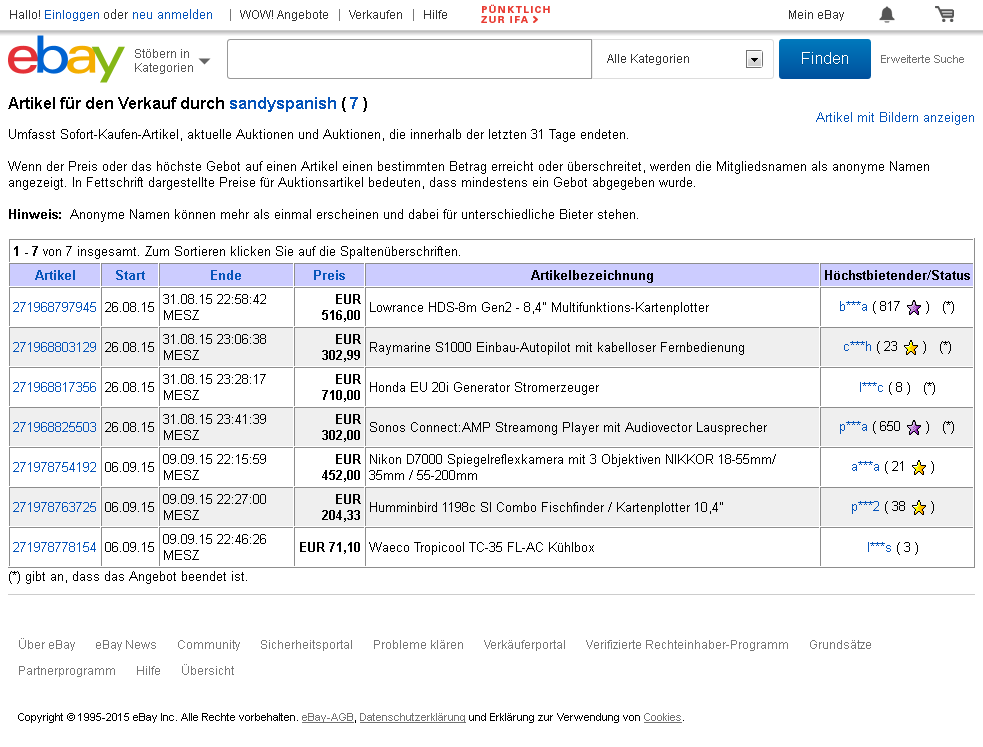The width and height of the screenshot is (983, 747).
Task: Click the Raymarine S1000 Einbau-Autopilot title
Action: click(557, 348)
